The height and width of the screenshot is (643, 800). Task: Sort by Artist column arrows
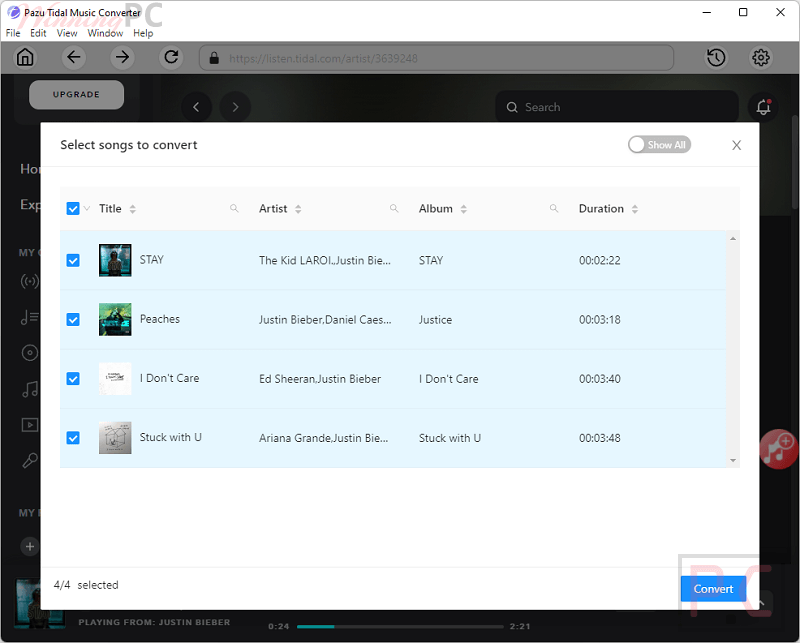point(298,209)
